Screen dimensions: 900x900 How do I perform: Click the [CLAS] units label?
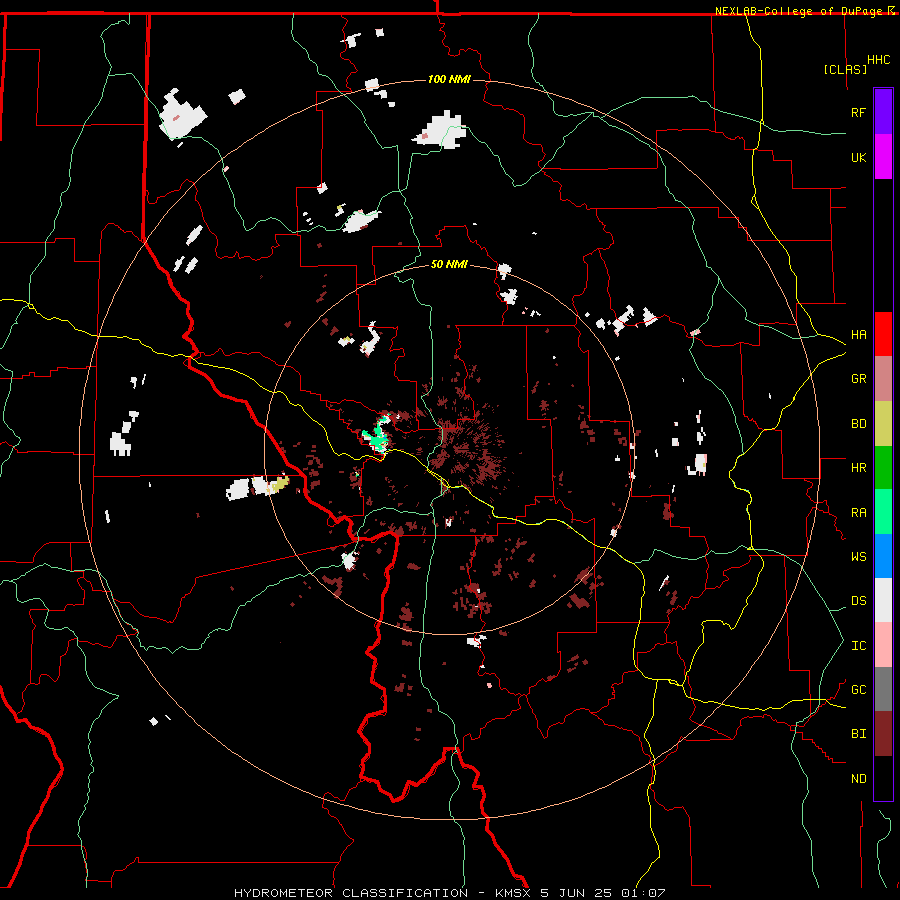[845, 69]
